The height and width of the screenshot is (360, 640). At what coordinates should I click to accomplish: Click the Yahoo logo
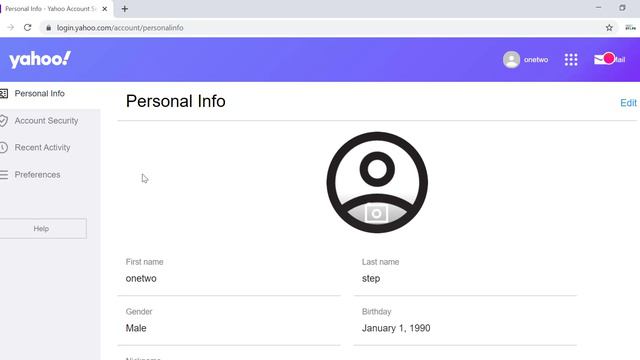coord(40,60)
